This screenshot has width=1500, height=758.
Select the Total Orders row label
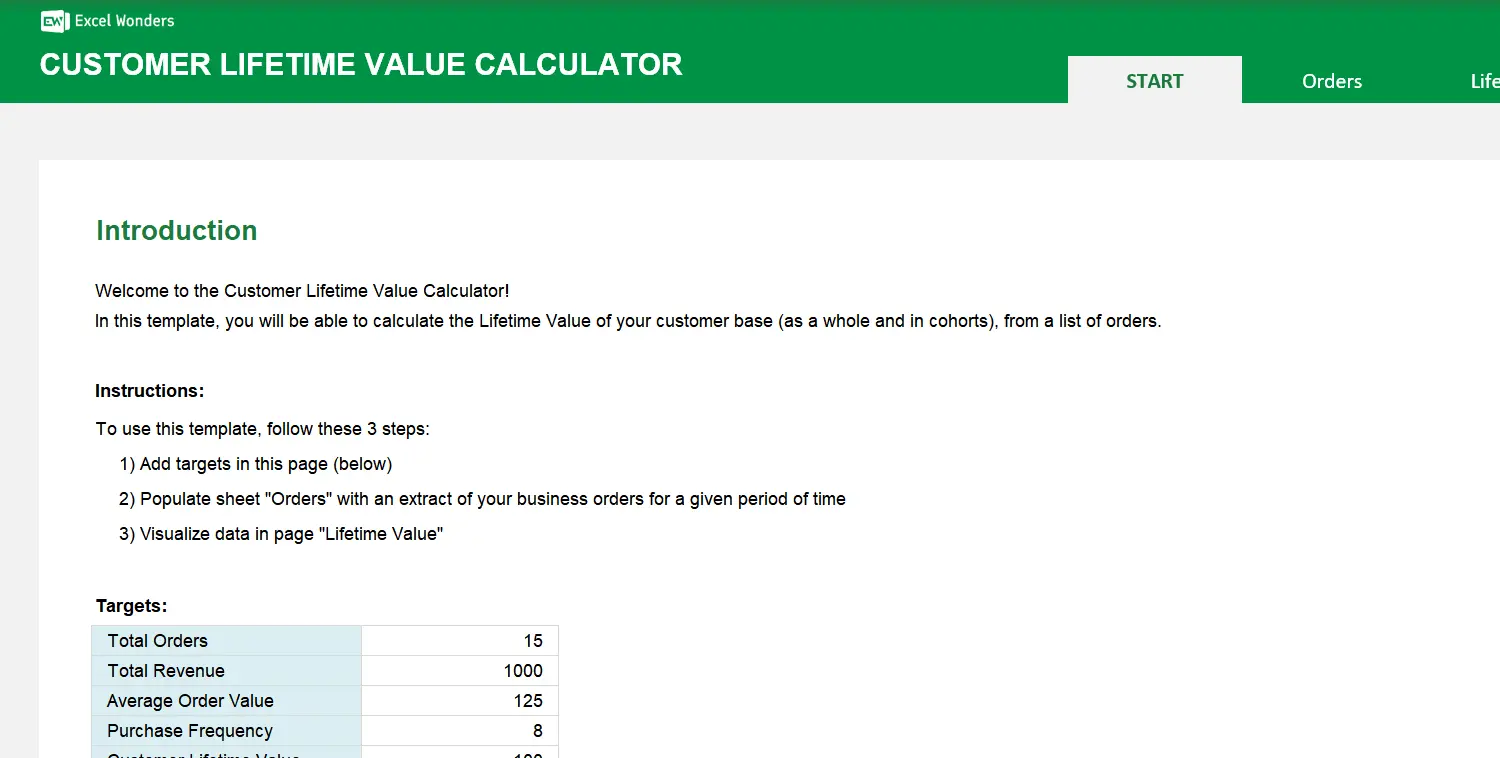157,640
